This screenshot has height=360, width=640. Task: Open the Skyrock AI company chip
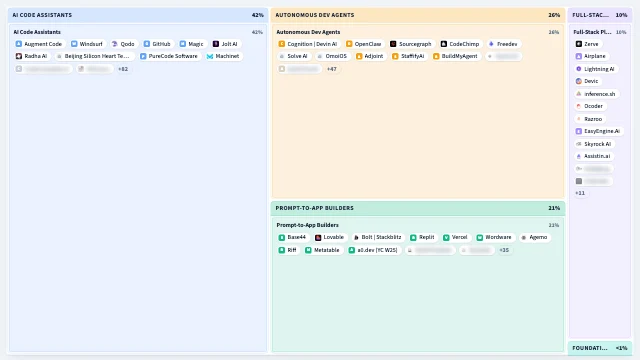coord(594,144)
